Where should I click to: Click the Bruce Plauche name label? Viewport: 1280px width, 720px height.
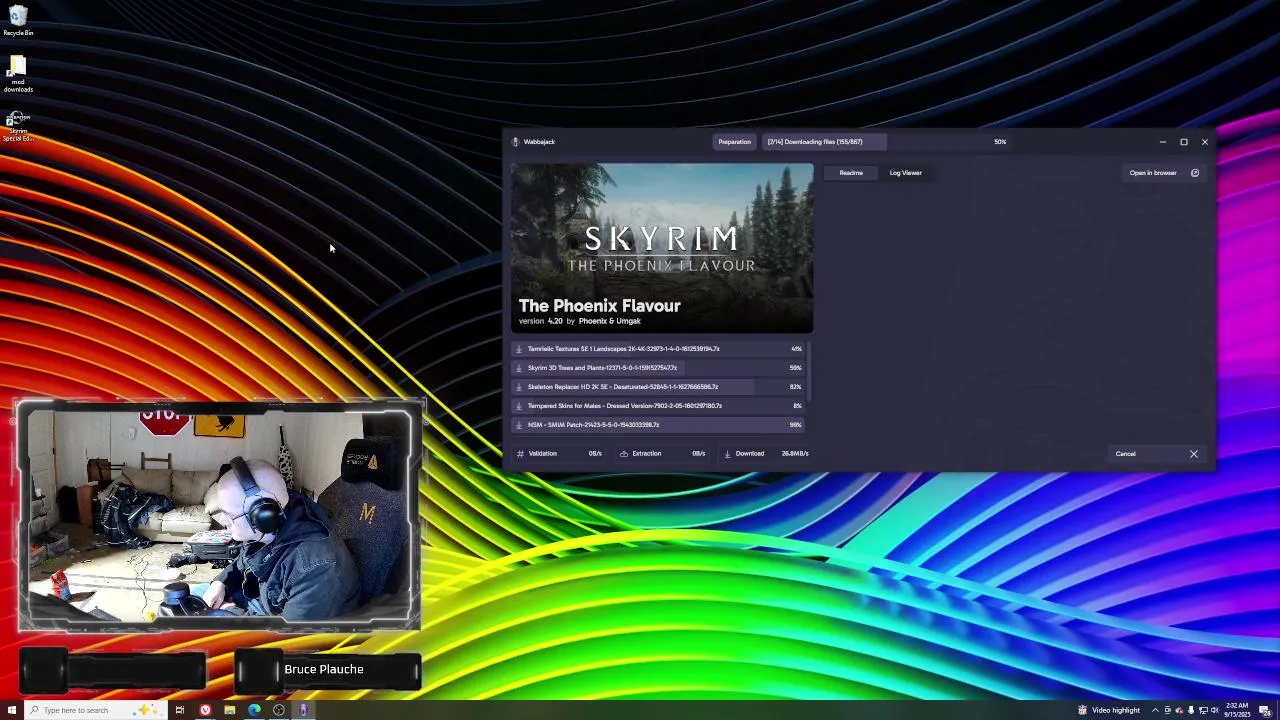coord(324,669)
